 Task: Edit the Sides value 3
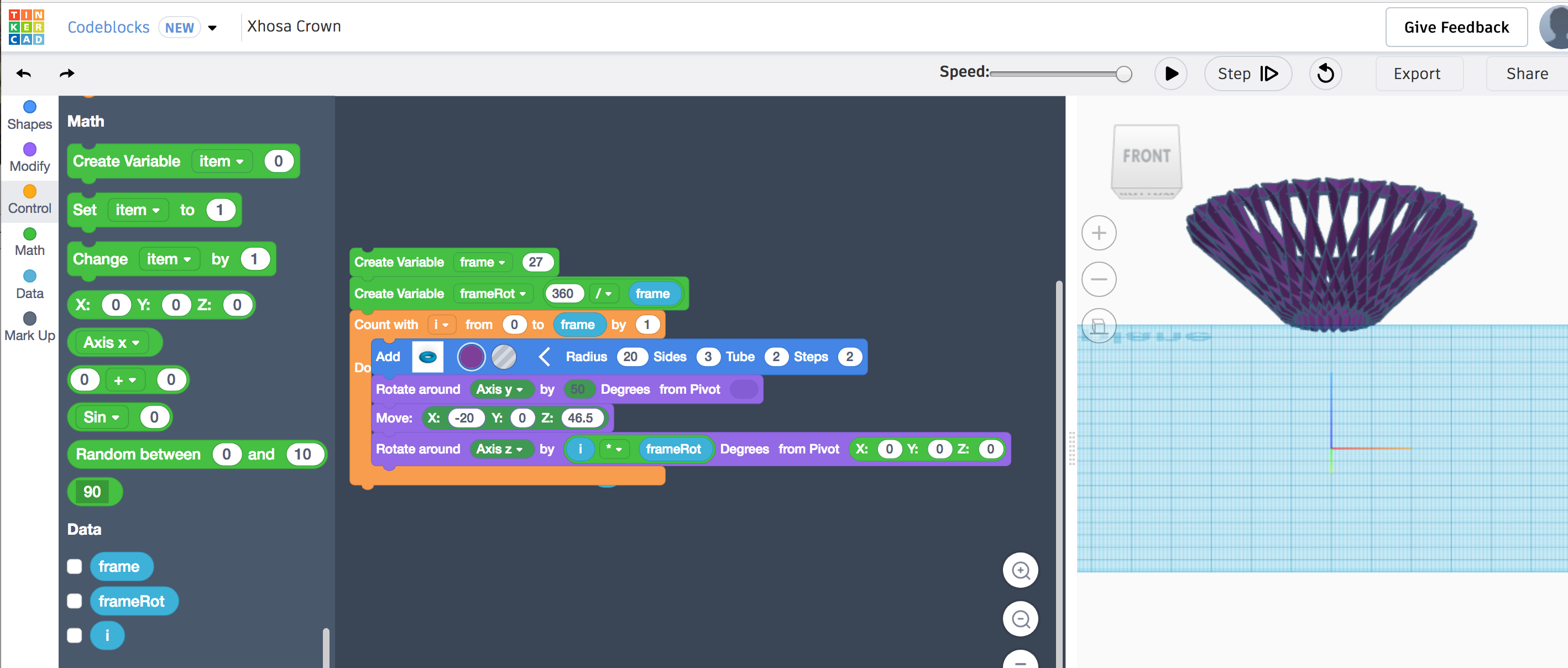(x=707, y=357)
